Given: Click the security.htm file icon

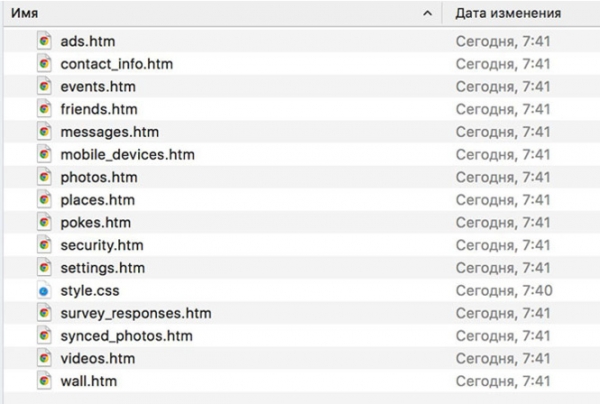Looking at the screenshot, I should pyautogui.click(x=44, y=245).
